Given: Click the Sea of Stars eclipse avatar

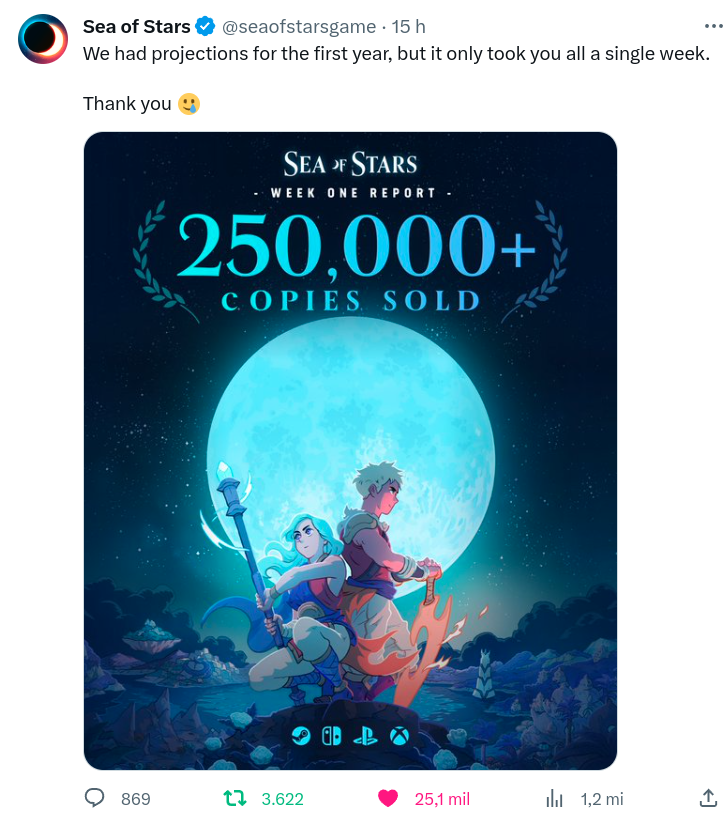Looking at the screenshot, I should click(43, 39).
